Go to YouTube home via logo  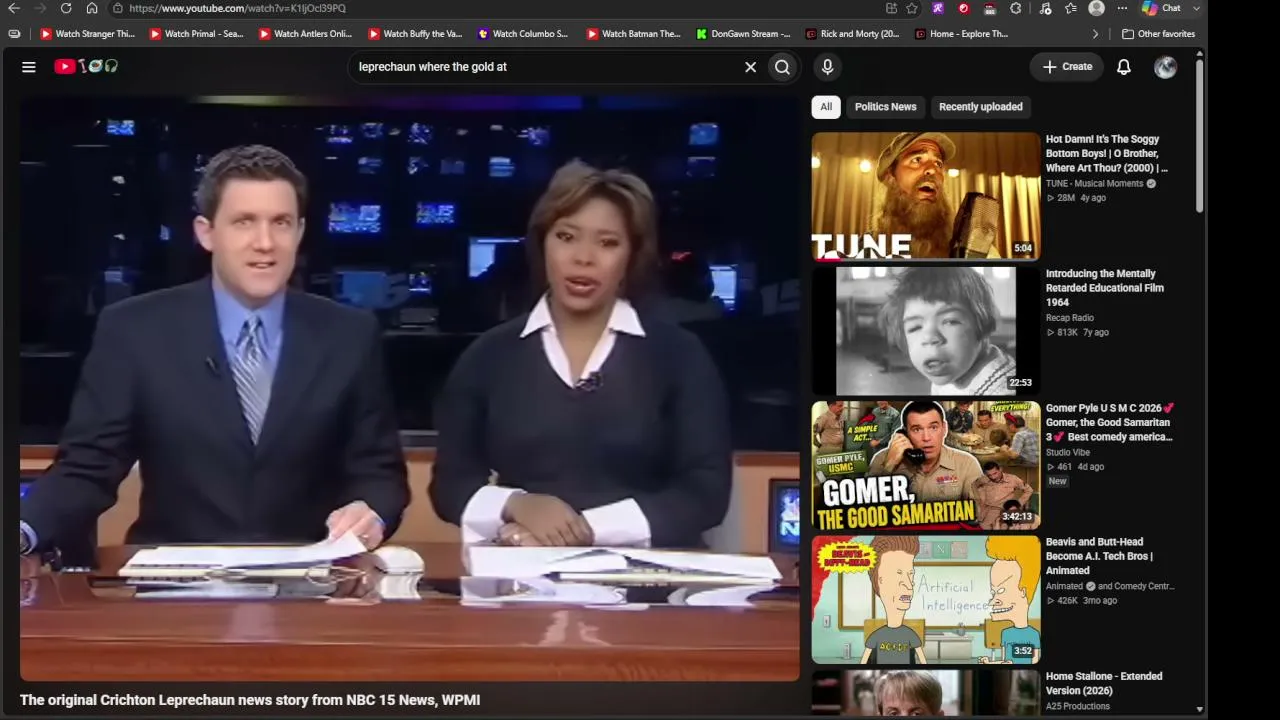[86, 66]
